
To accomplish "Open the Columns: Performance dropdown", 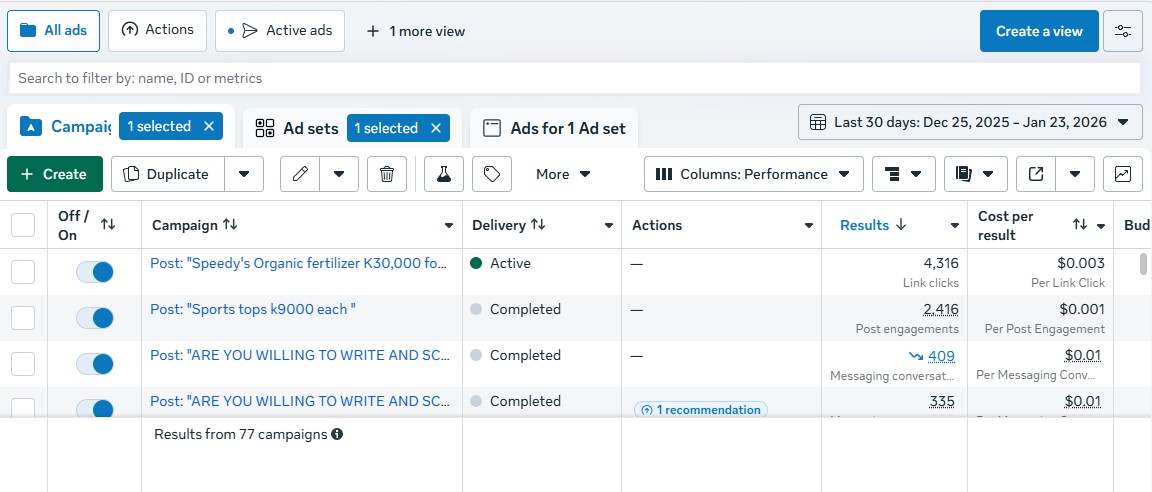I will 753,174.
